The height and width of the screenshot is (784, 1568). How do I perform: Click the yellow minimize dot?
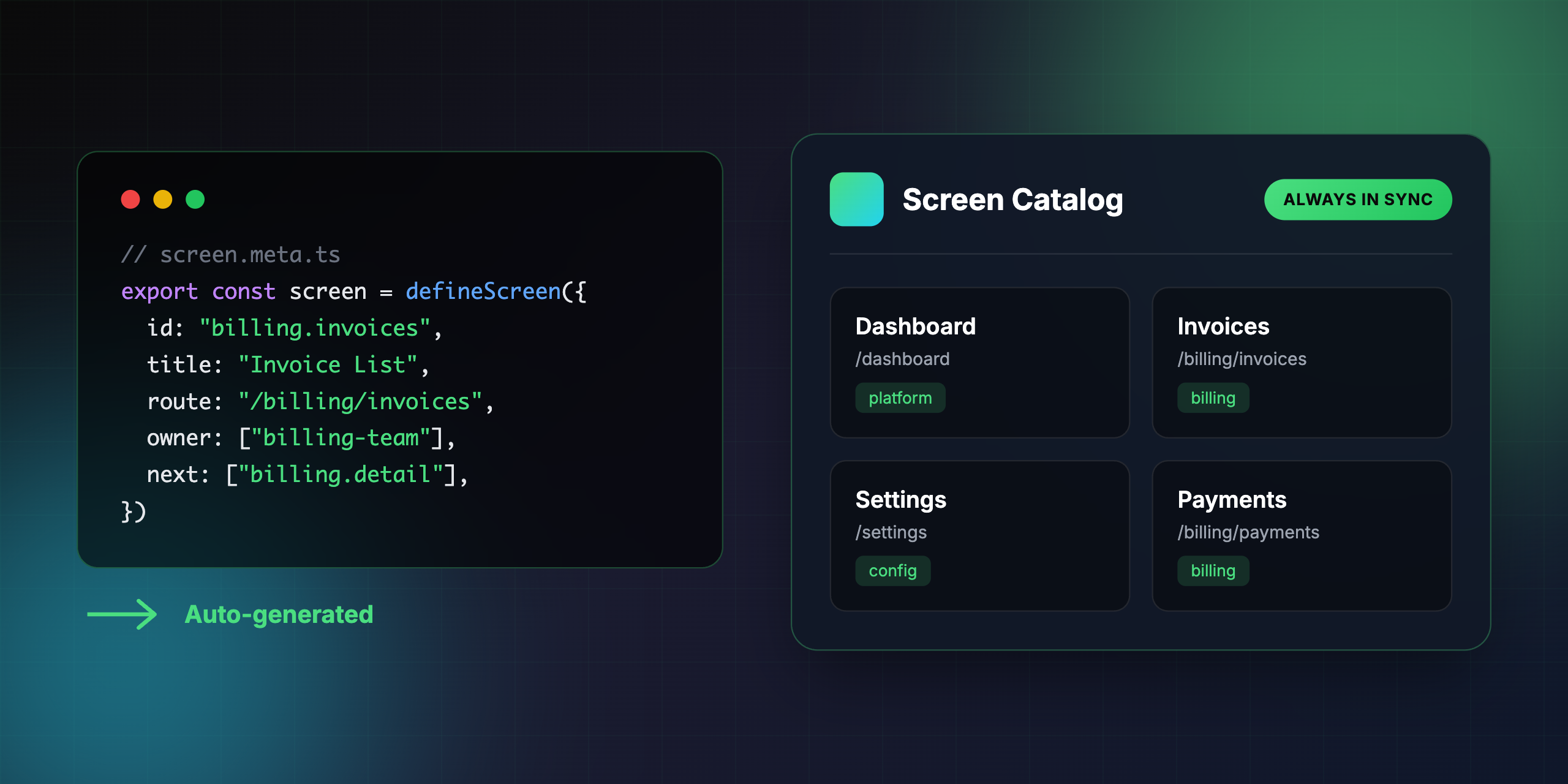[x=163, y=199]
